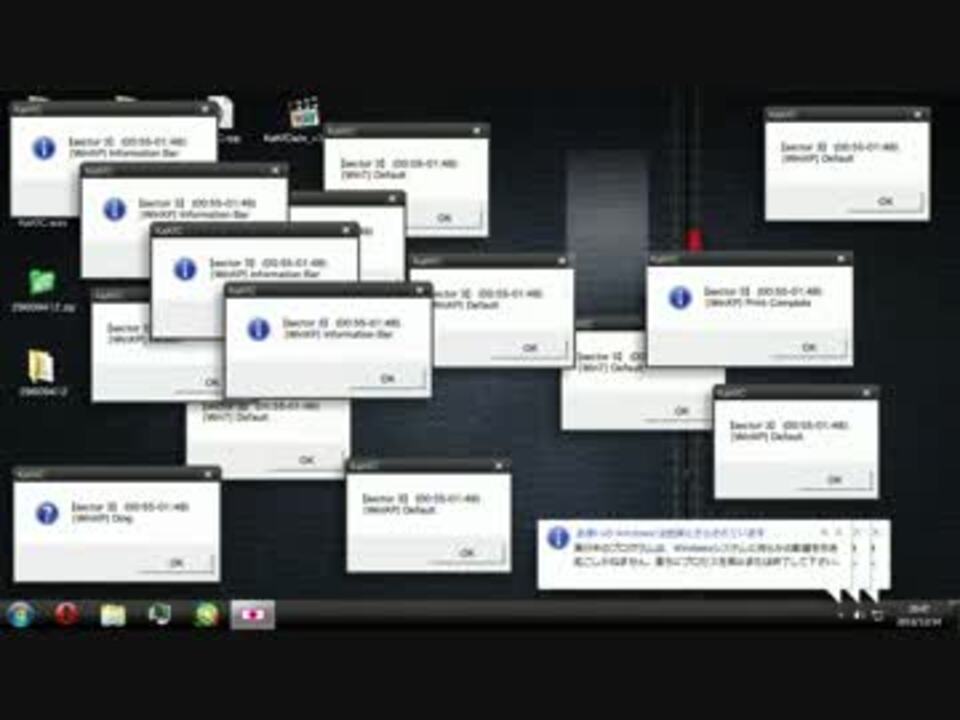The image size is (960, 720).
Task: Open the Windows Start menu orb
Action: click(x=20, y=614)
